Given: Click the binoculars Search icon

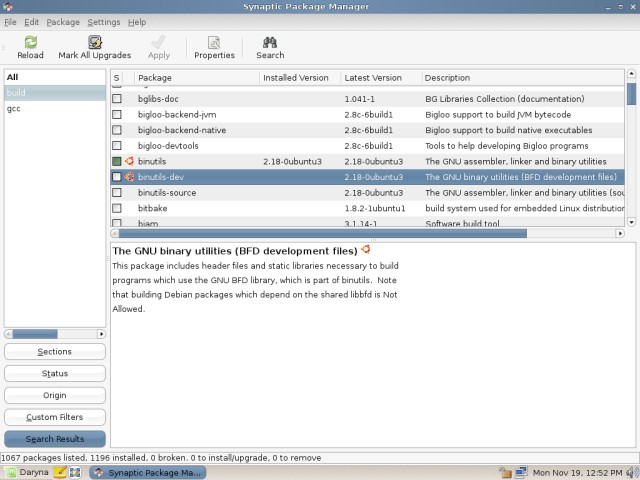Looking at the screenshot, I should click(270, 42).
